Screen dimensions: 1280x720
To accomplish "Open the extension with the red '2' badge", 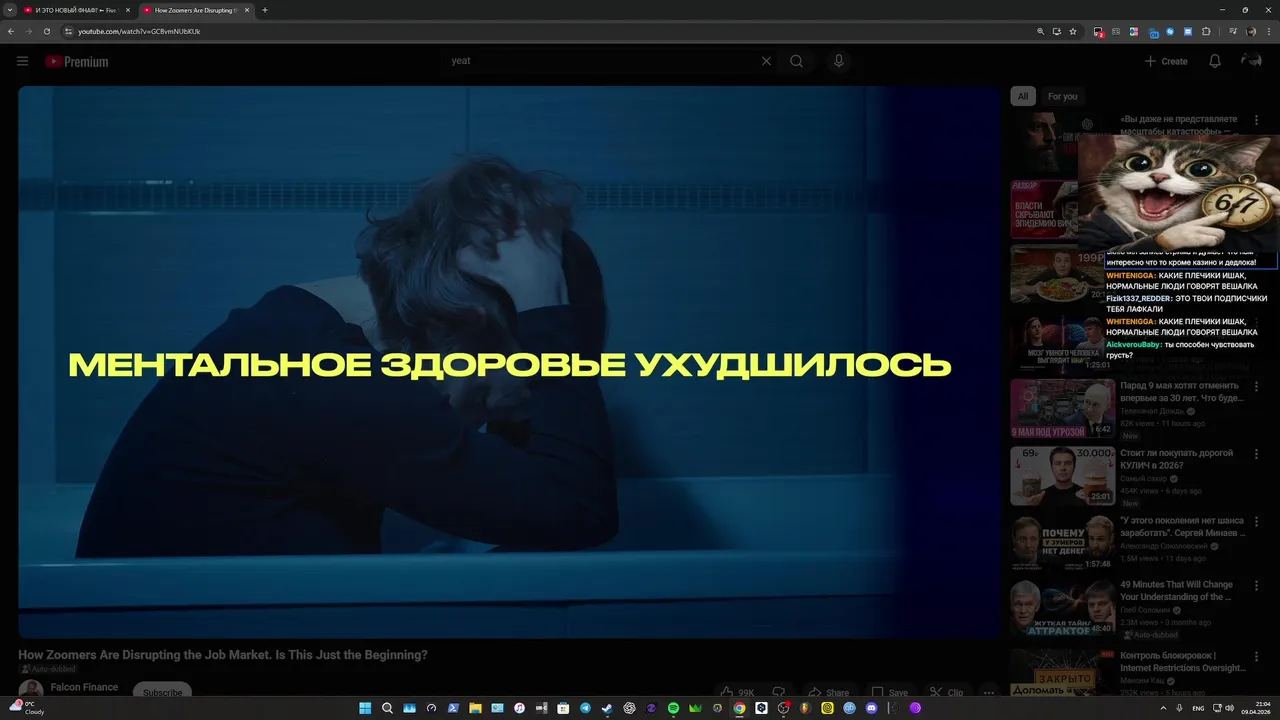I will click(x=1099, y=32).
